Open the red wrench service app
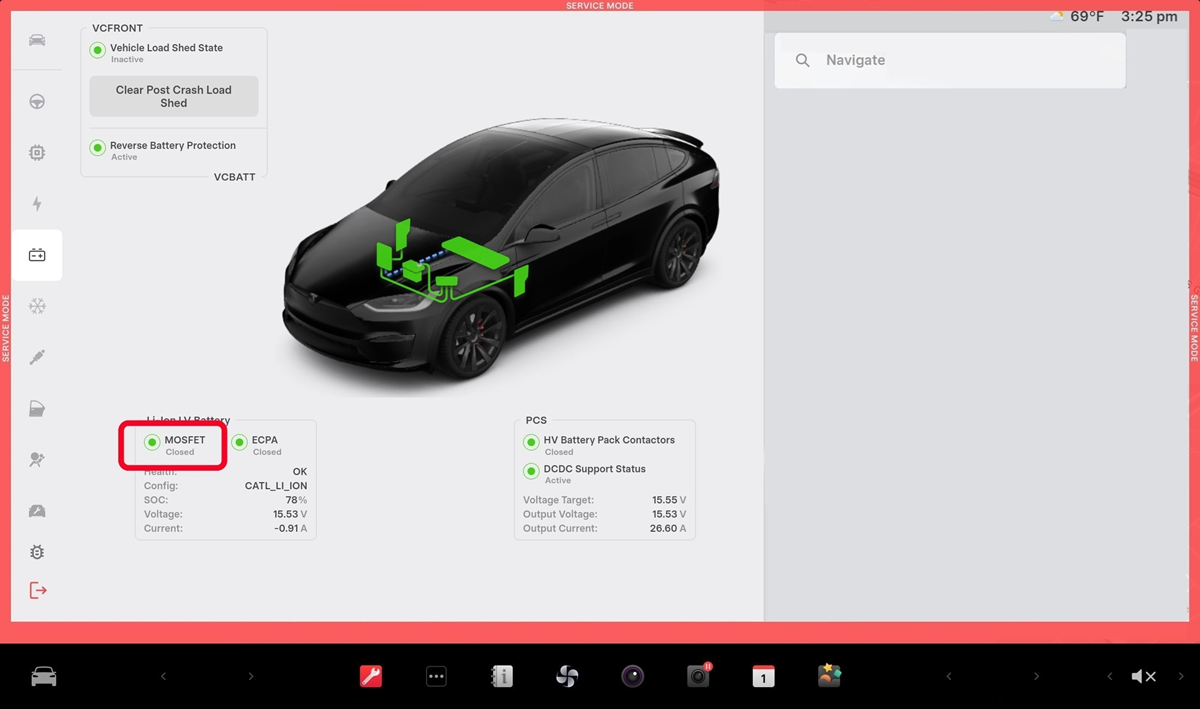The image size is (1200, 709). tap(371, 677)
